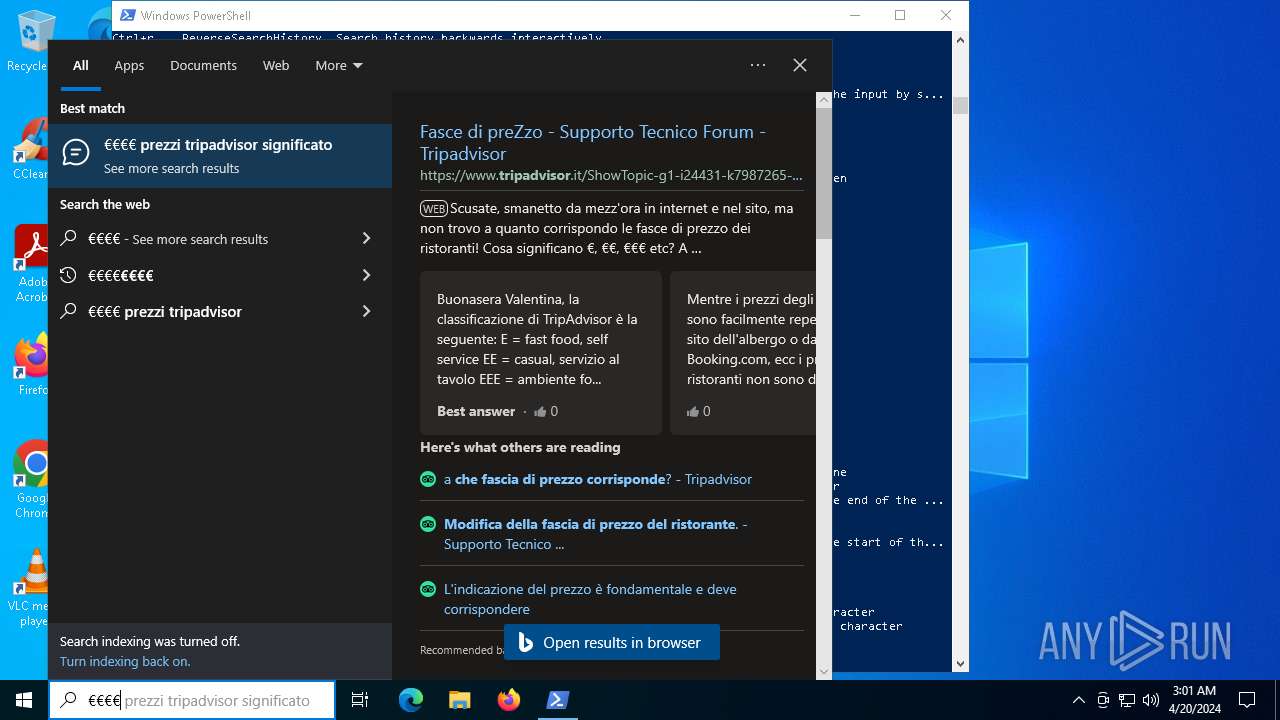Select the '€€€€€€€€' history suggestion

(200, 275)
